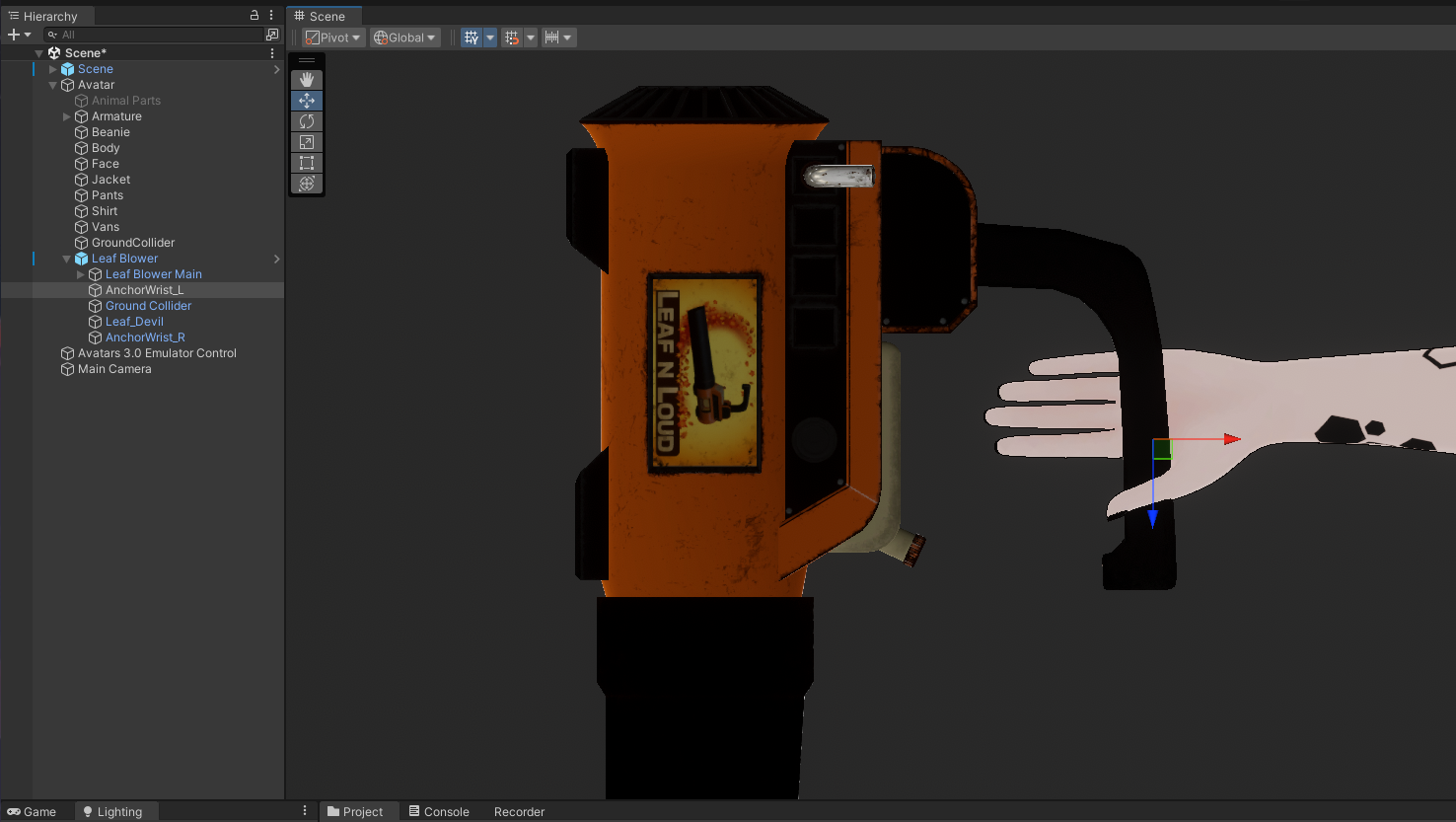1456x822 pixels.
Task: Expand the Armature object in hierarchy
Action: [x=67, y=116]
